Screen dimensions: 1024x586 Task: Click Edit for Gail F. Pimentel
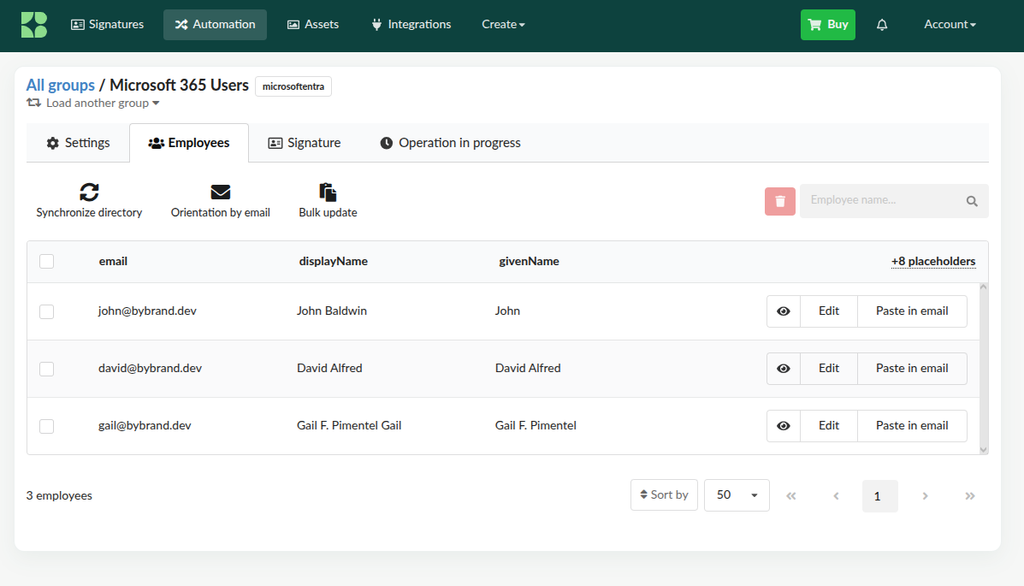[x=829, y=426]
